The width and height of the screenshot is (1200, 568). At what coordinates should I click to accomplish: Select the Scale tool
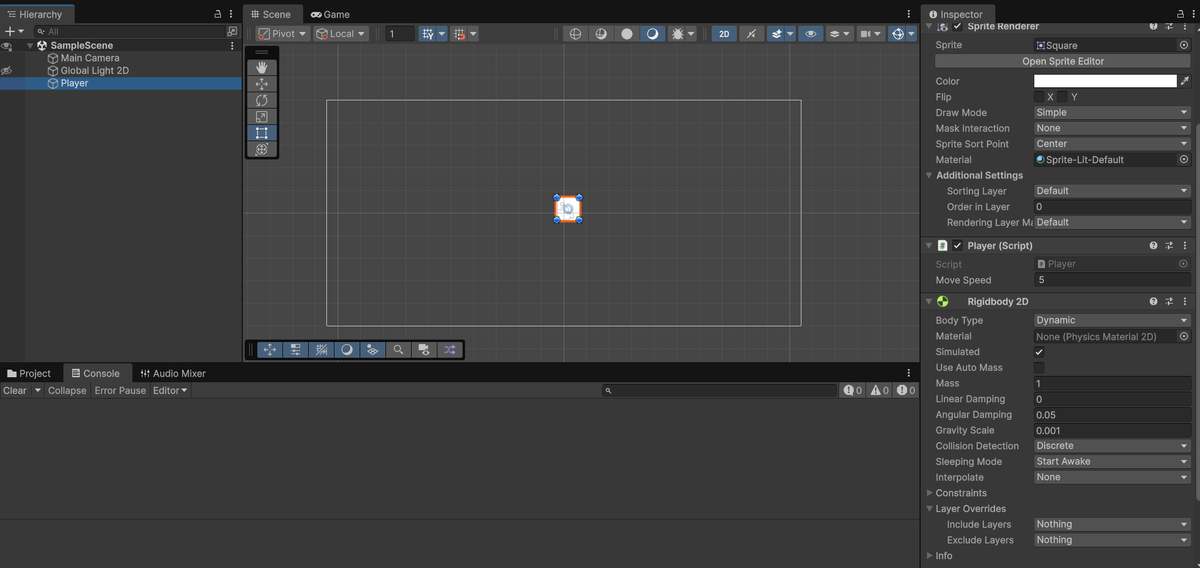click(x=262, y=116)
